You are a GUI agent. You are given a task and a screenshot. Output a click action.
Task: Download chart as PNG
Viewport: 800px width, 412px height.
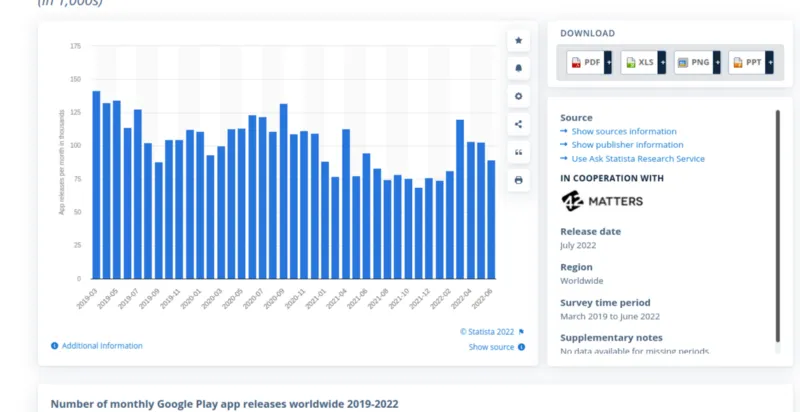tap(694, 62)
